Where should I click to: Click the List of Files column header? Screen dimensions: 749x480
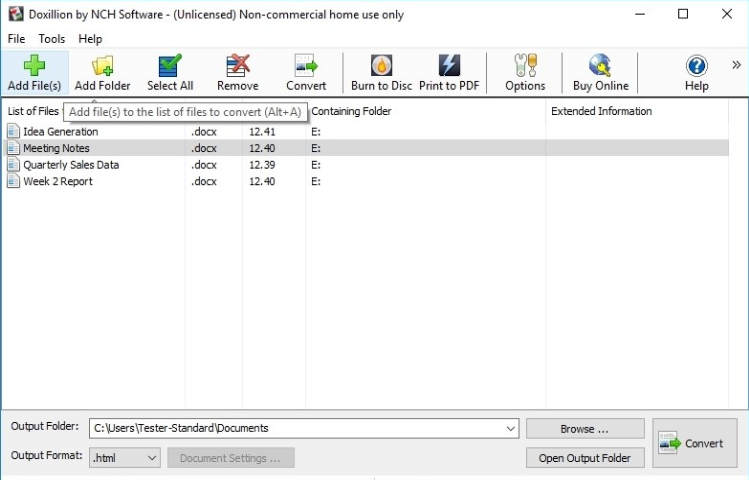pos(33,111)
